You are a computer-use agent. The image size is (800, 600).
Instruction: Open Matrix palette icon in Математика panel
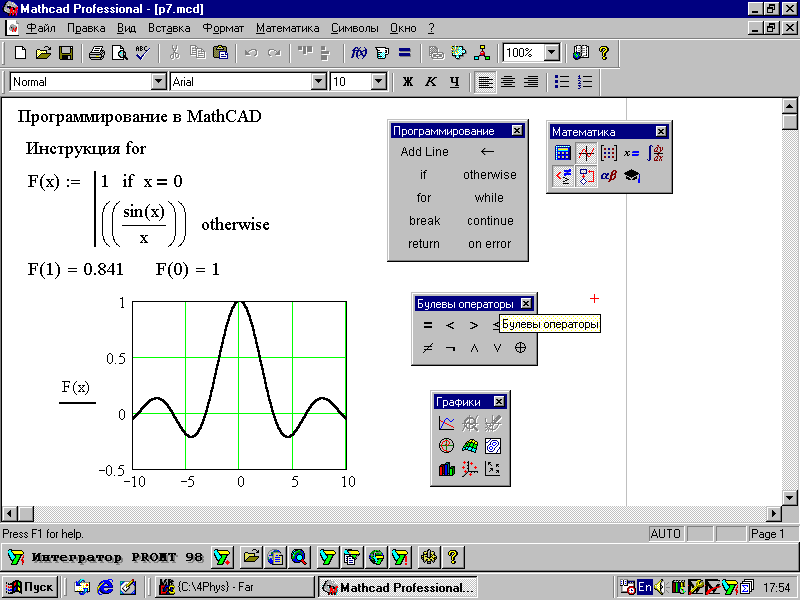coord(609,153)
